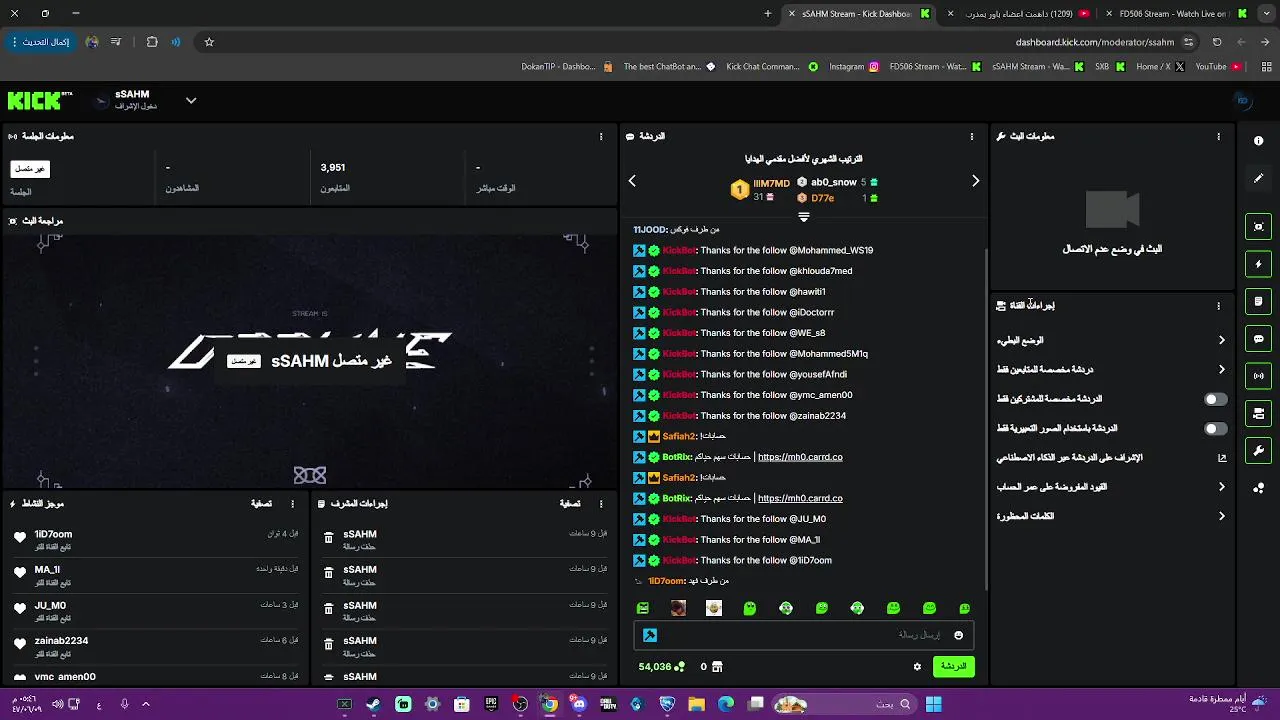Collapse the gifters leaderboard handle
1280x720 pixels.
(x=803, y=216)
